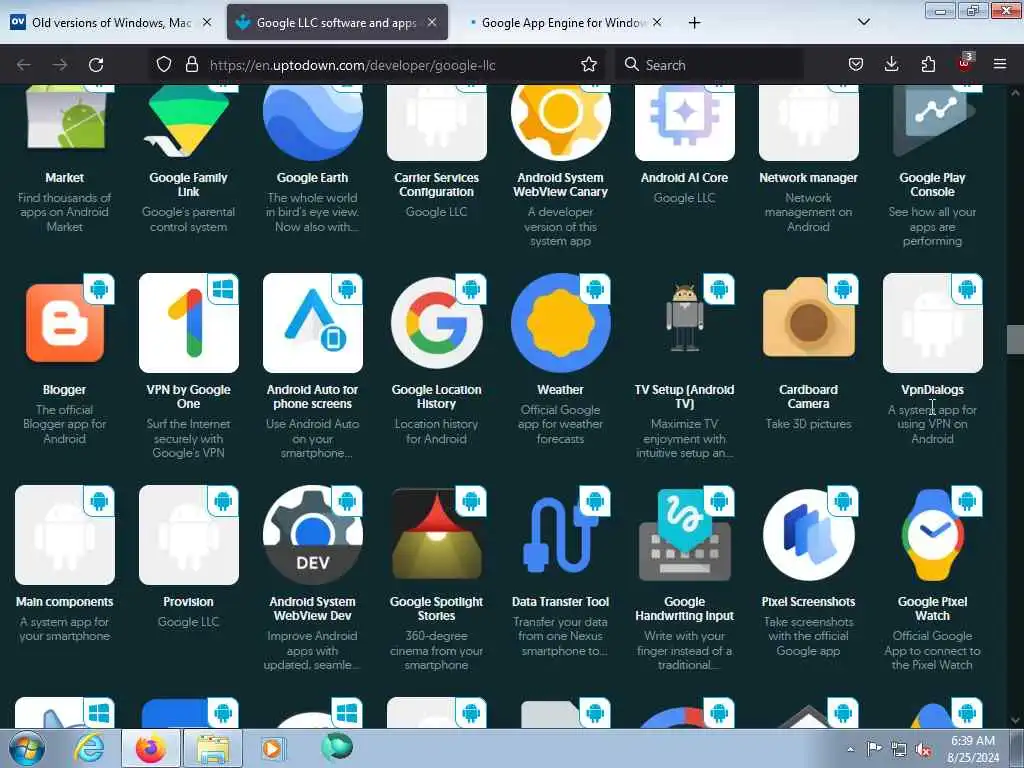Open Google Handwriting Input icon
Viewport: 1024px width, 768px height.
pyautogui.click(x=685, y=535)
